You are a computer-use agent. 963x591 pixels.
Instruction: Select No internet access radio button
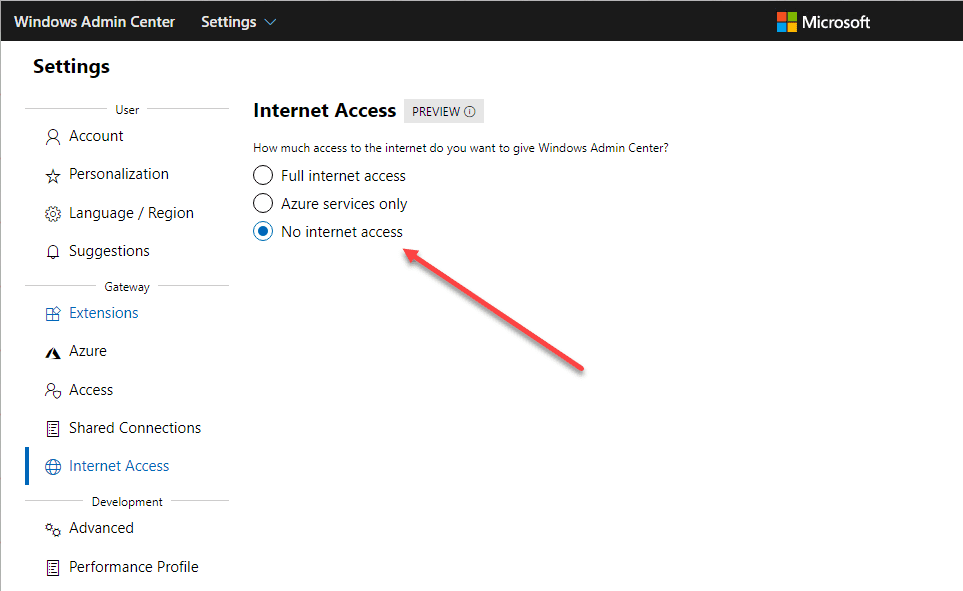(x=263, y=232)
